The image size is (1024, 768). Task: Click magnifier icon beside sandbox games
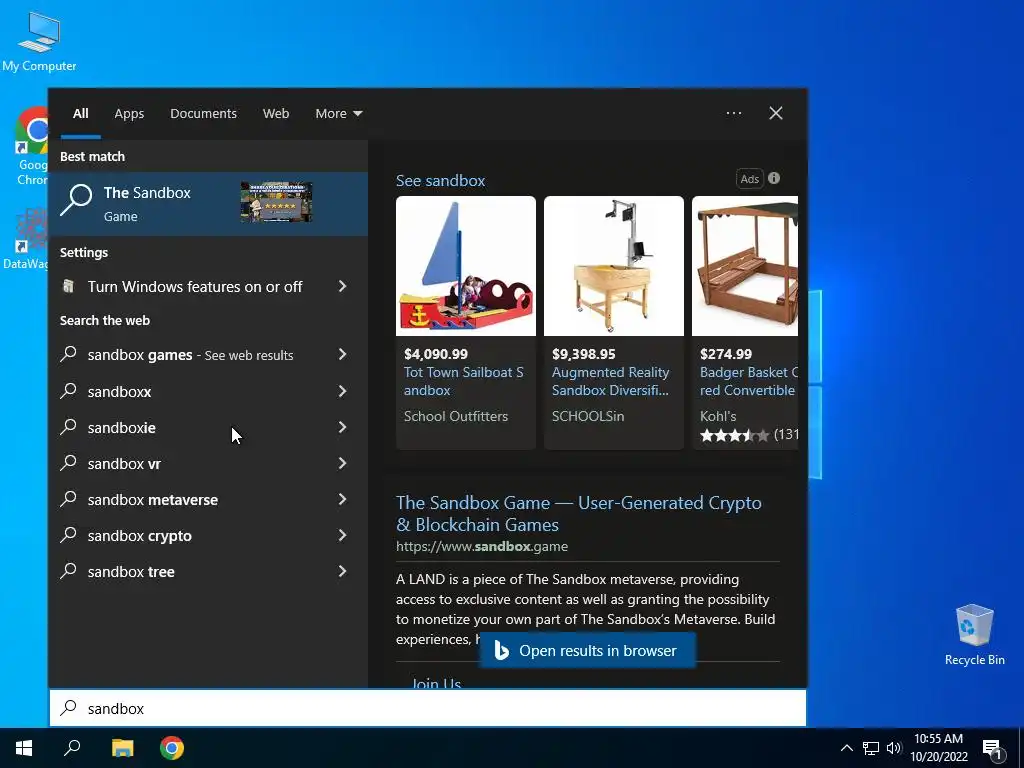click(x=68, y=354)
